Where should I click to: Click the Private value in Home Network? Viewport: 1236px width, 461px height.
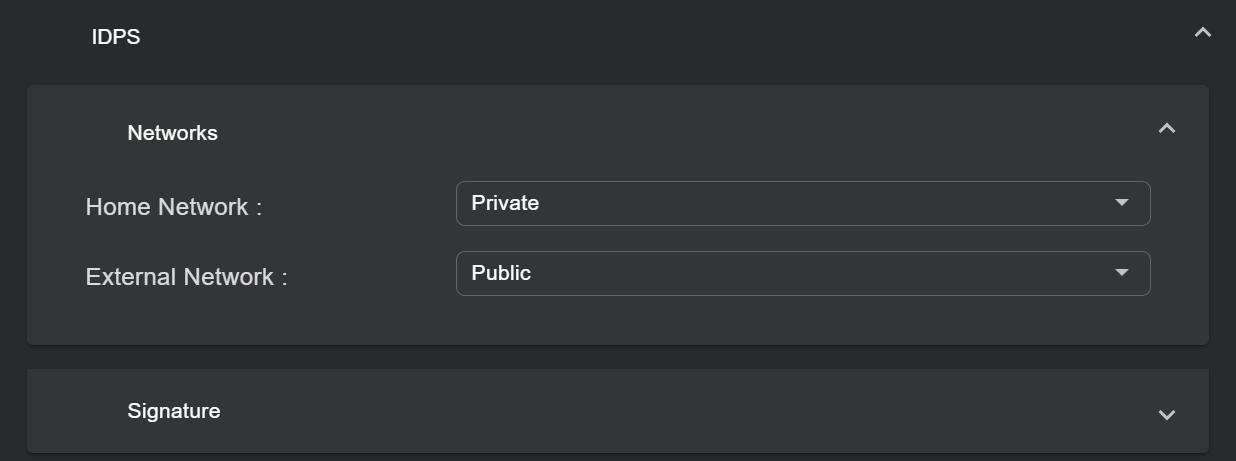point(505,203)
